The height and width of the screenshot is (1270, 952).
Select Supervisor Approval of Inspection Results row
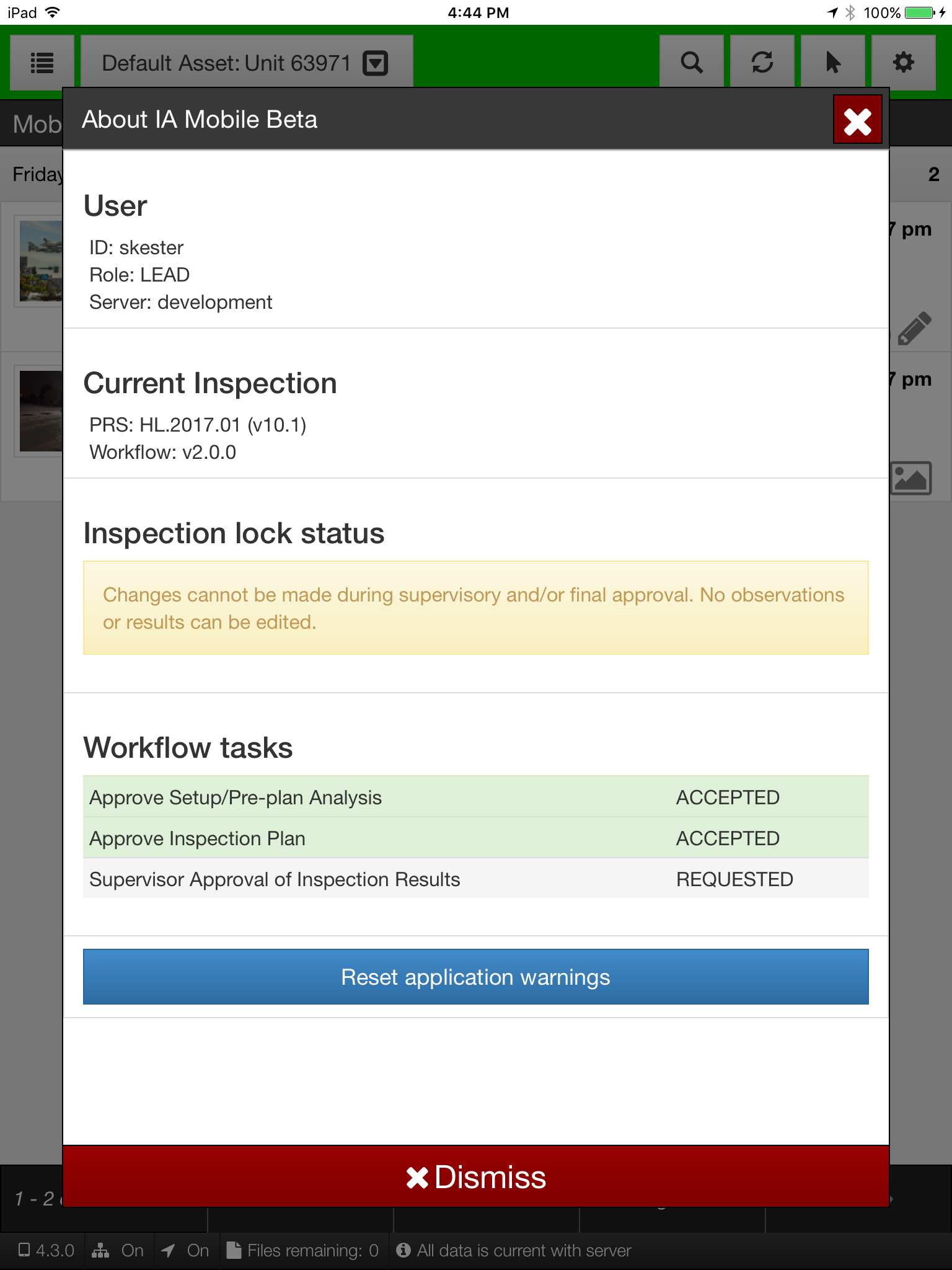click(x=475, y=879)
